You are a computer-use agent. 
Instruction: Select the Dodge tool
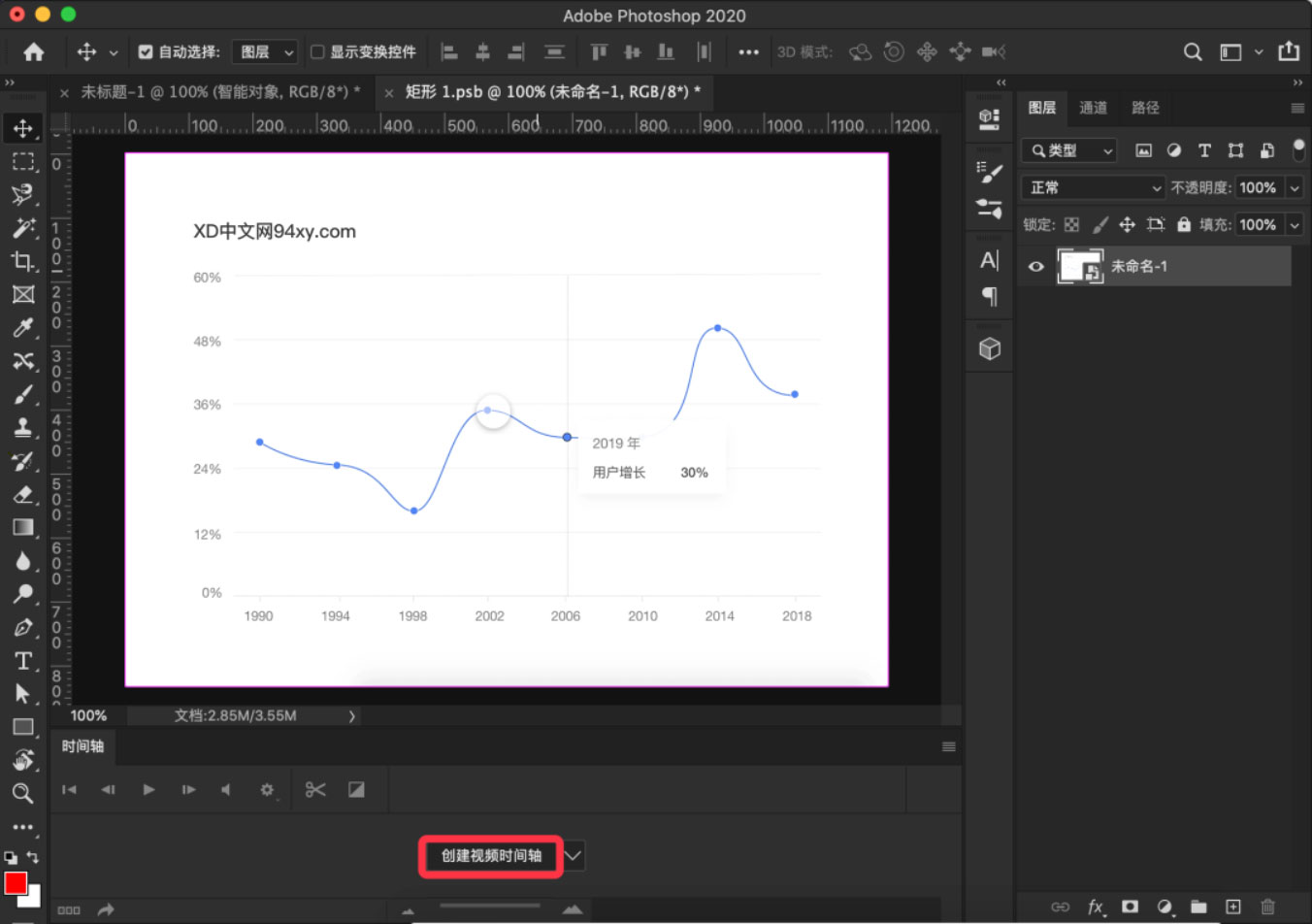(x=22, y=594)
